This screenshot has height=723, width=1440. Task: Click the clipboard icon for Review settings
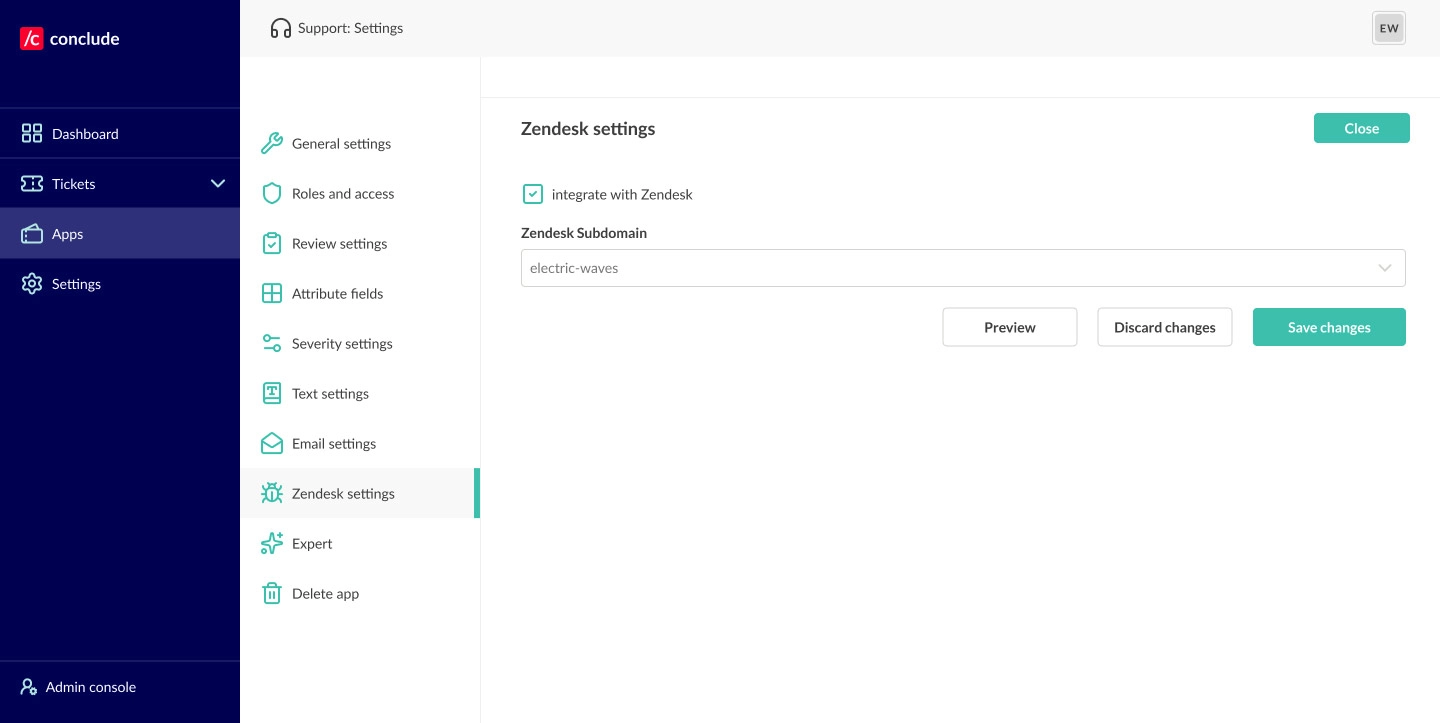[x=271, y=243]
